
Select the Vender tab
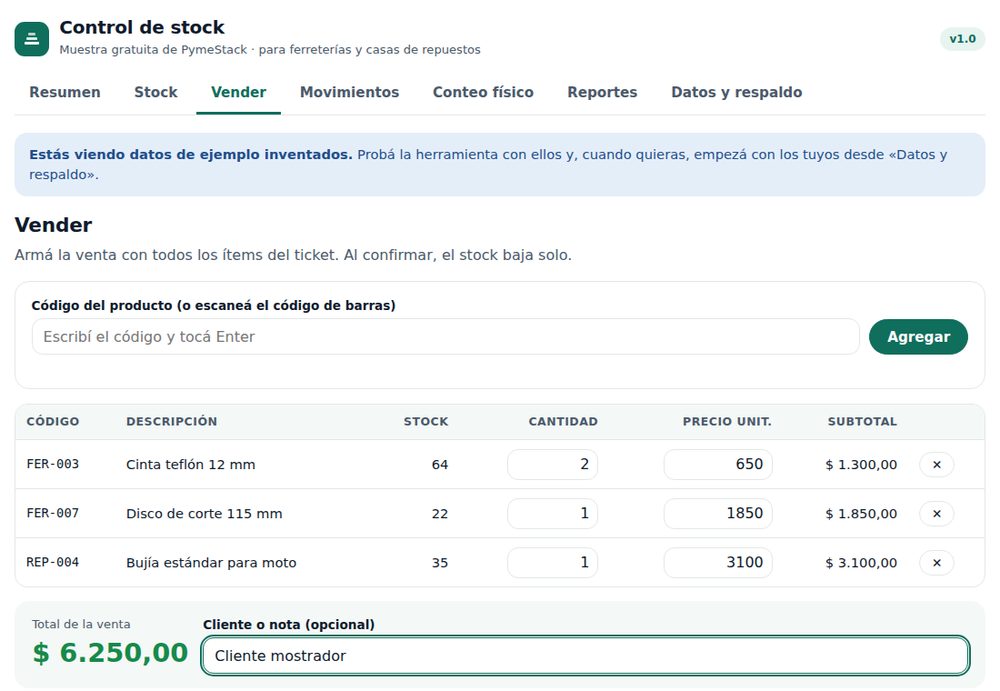point(239,93)
